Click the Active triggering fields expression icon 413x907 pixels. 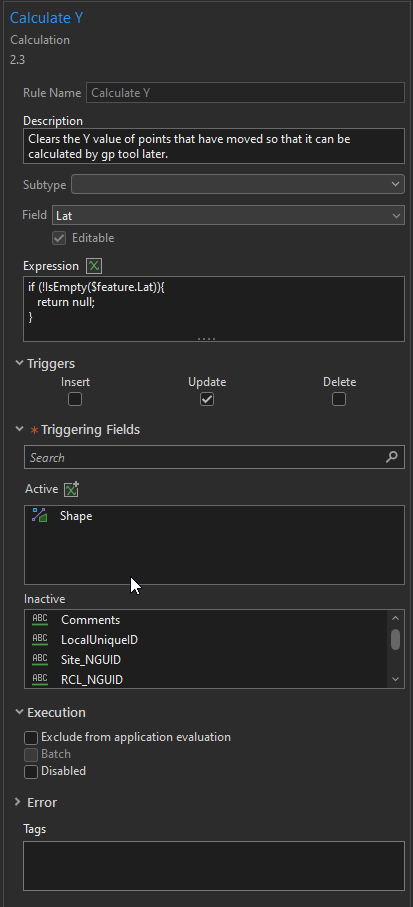click(71, 489)
